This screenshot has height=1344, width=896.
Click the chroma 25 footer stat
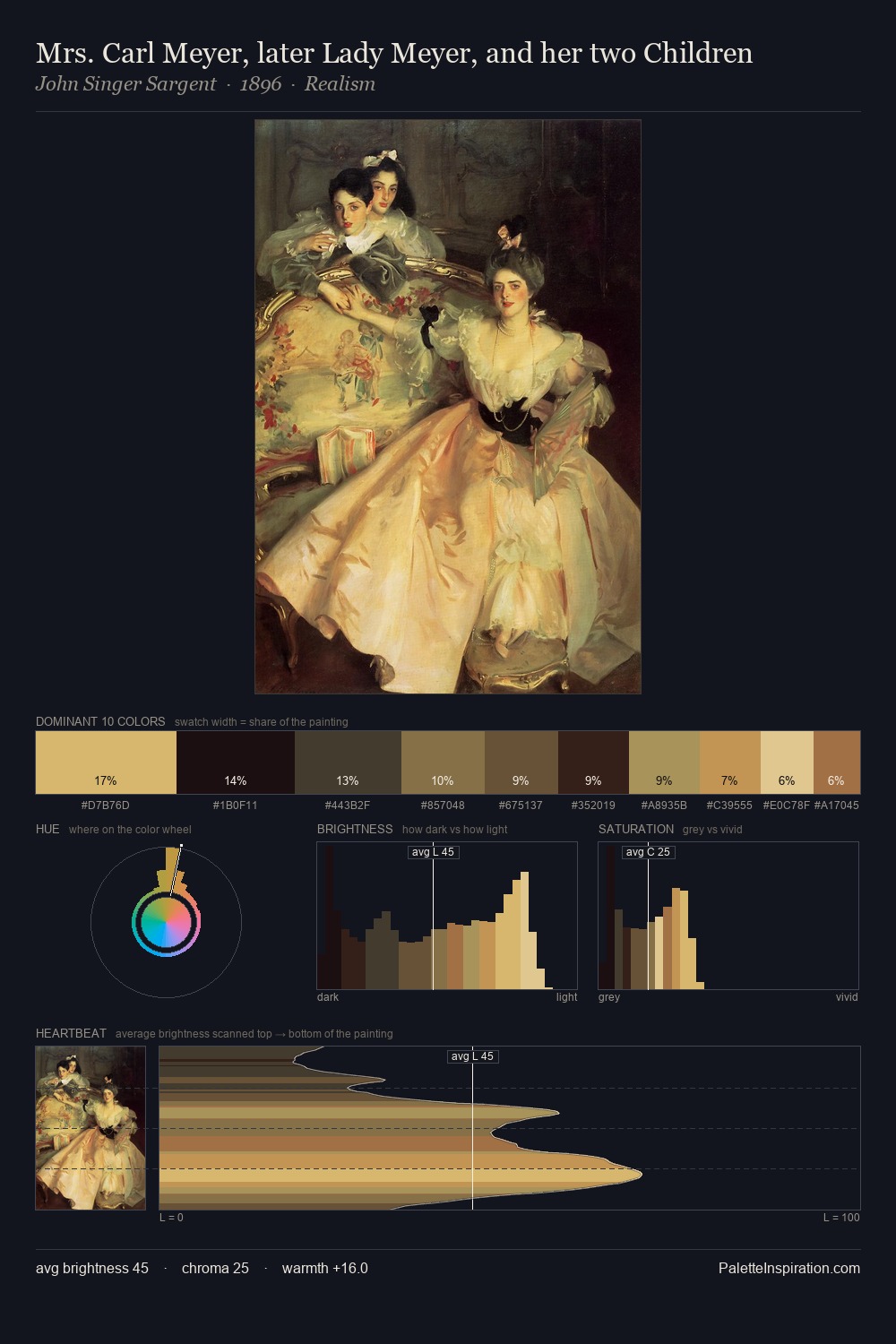(x=215, y=1268)
